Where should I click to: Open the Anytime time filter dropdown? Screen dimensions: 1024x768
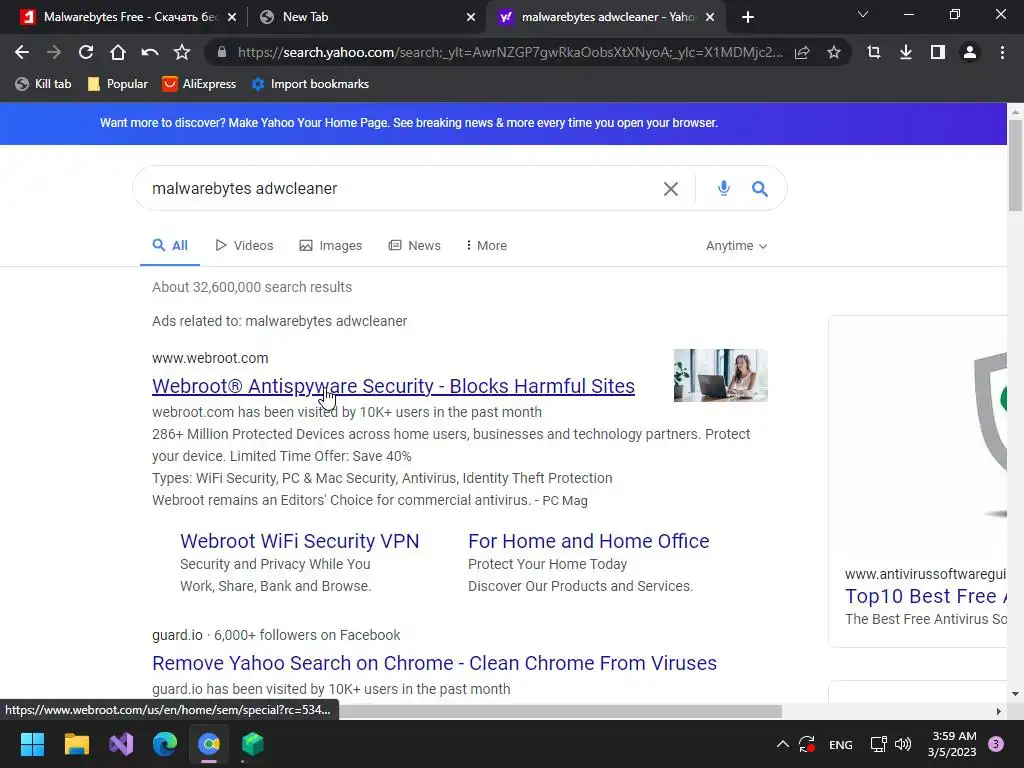pyautogui.click(x=736, y=246)
